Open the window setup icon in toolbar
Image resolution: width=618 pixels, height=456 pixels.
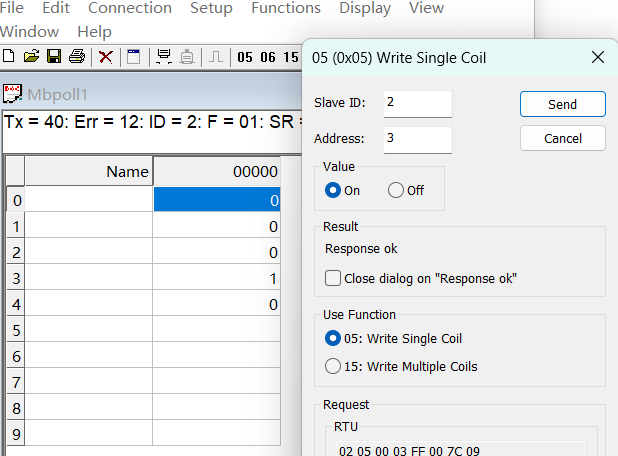(x=134, y=57)
